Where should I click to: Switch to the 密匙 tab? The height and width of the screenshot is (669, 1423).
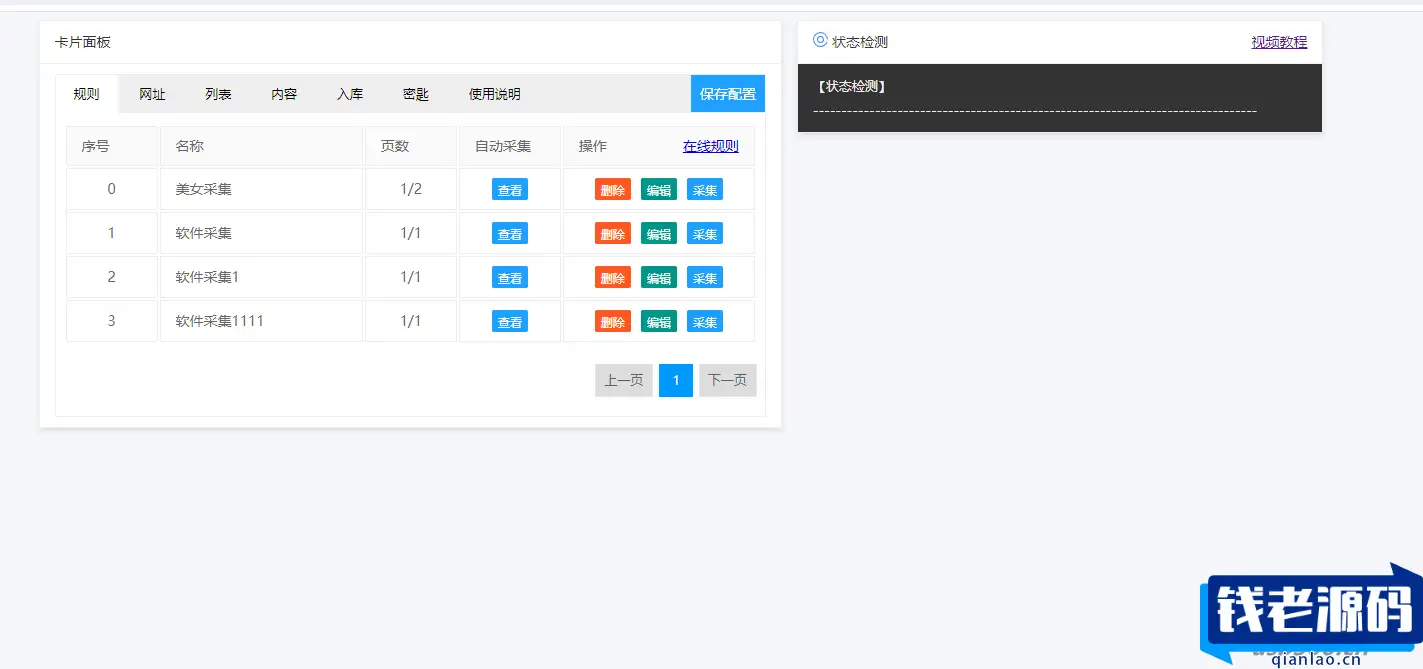click(x=416, y=94)
